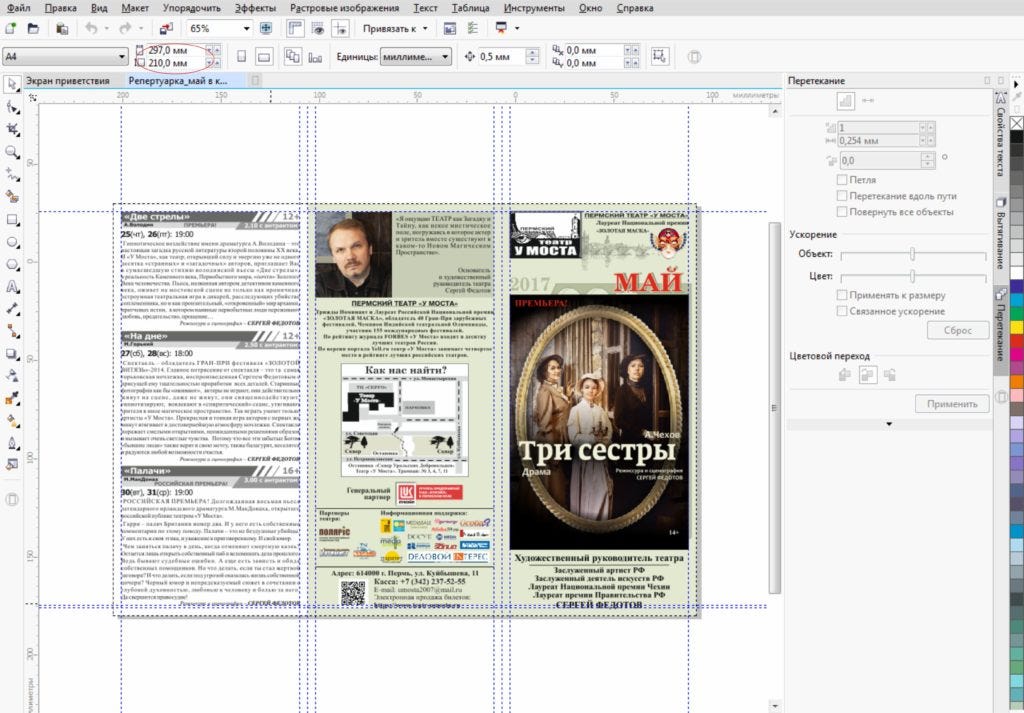The width and height of the screenshot is (1024, 713).
Task: Open the Вытягивание docker tab
Action: [x=1000, y=236]
